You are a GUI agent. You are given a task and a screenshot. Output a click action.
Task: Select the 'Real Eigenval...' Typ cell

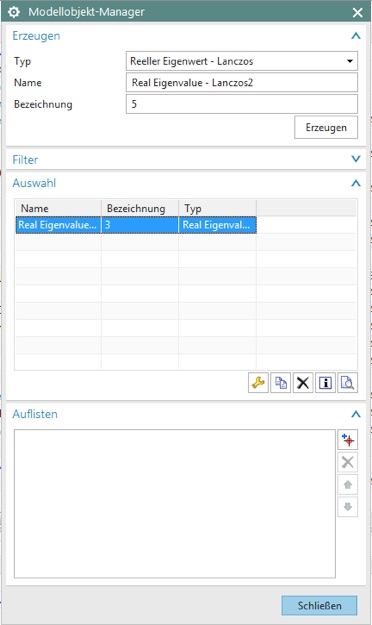[x=217, y=225]
